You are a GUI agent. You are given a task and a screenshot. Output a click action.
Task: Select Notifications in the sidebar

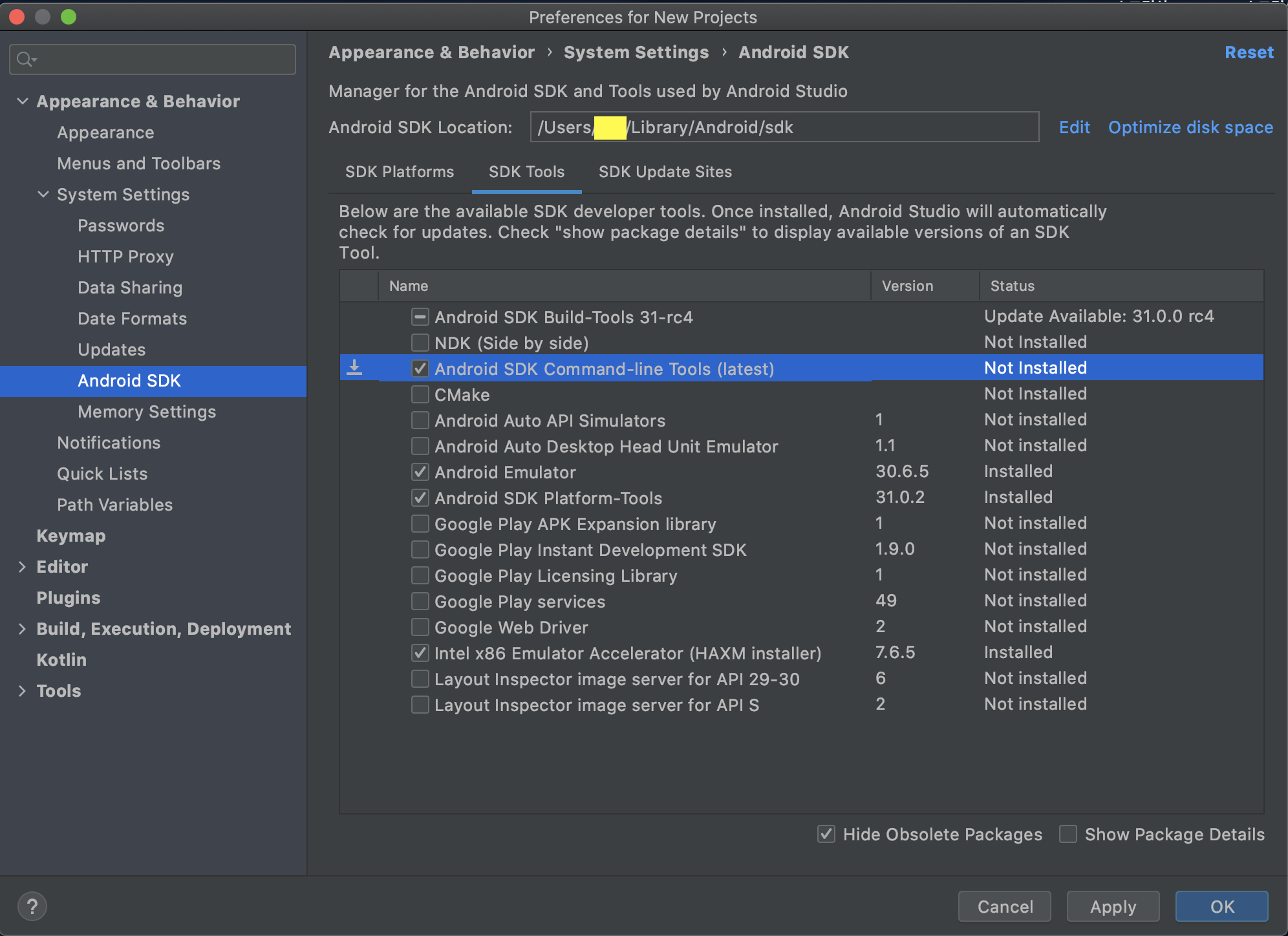(x=109, y=443)
